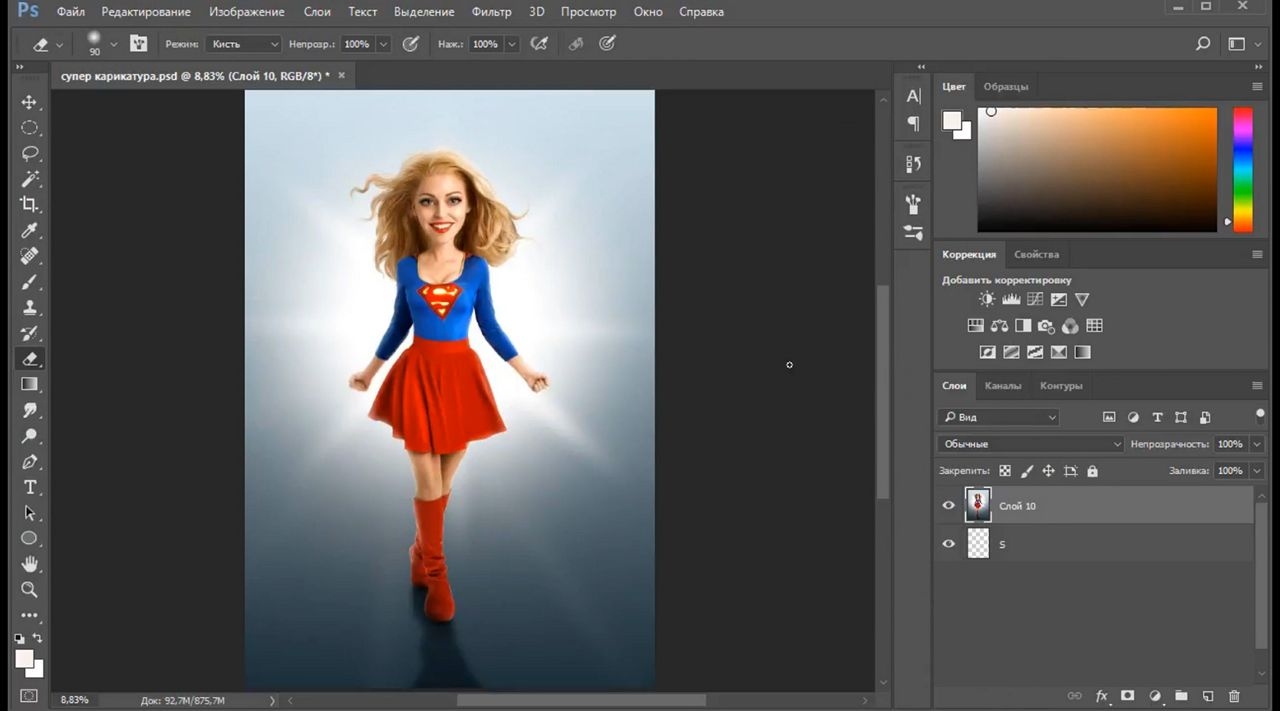Screen dimensions: 1280x711
Task: Open the layer Непрозрачность dropdown arrow
Action: click(x=1257, y=444)
